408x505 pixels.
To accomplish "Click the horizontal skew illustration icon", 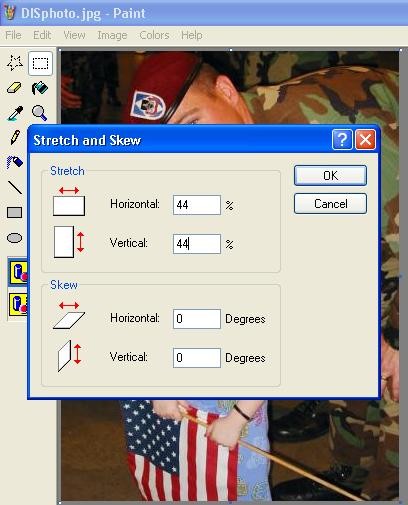I will click(x=69, y=315).
